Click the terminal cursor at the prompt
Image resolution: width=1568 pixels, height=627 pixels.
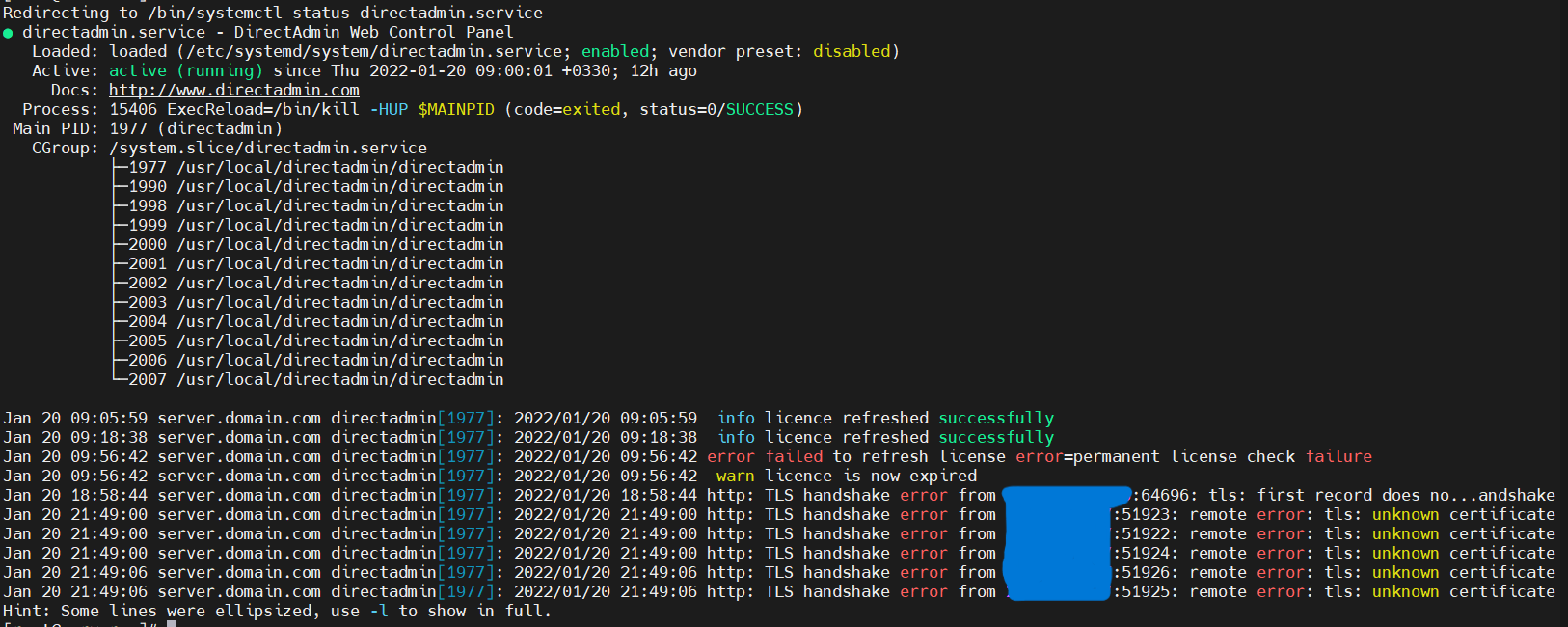pos(172,623)
